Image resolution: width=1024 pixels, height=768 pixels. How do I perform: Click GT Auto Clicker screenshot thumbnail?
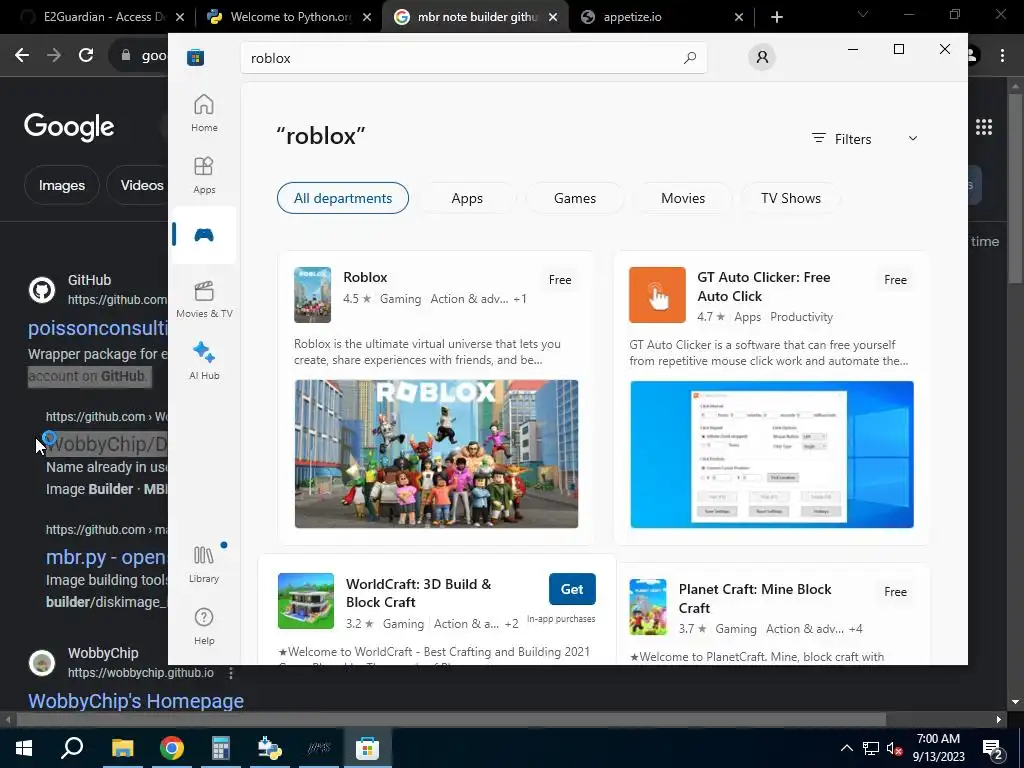(772, 455)
